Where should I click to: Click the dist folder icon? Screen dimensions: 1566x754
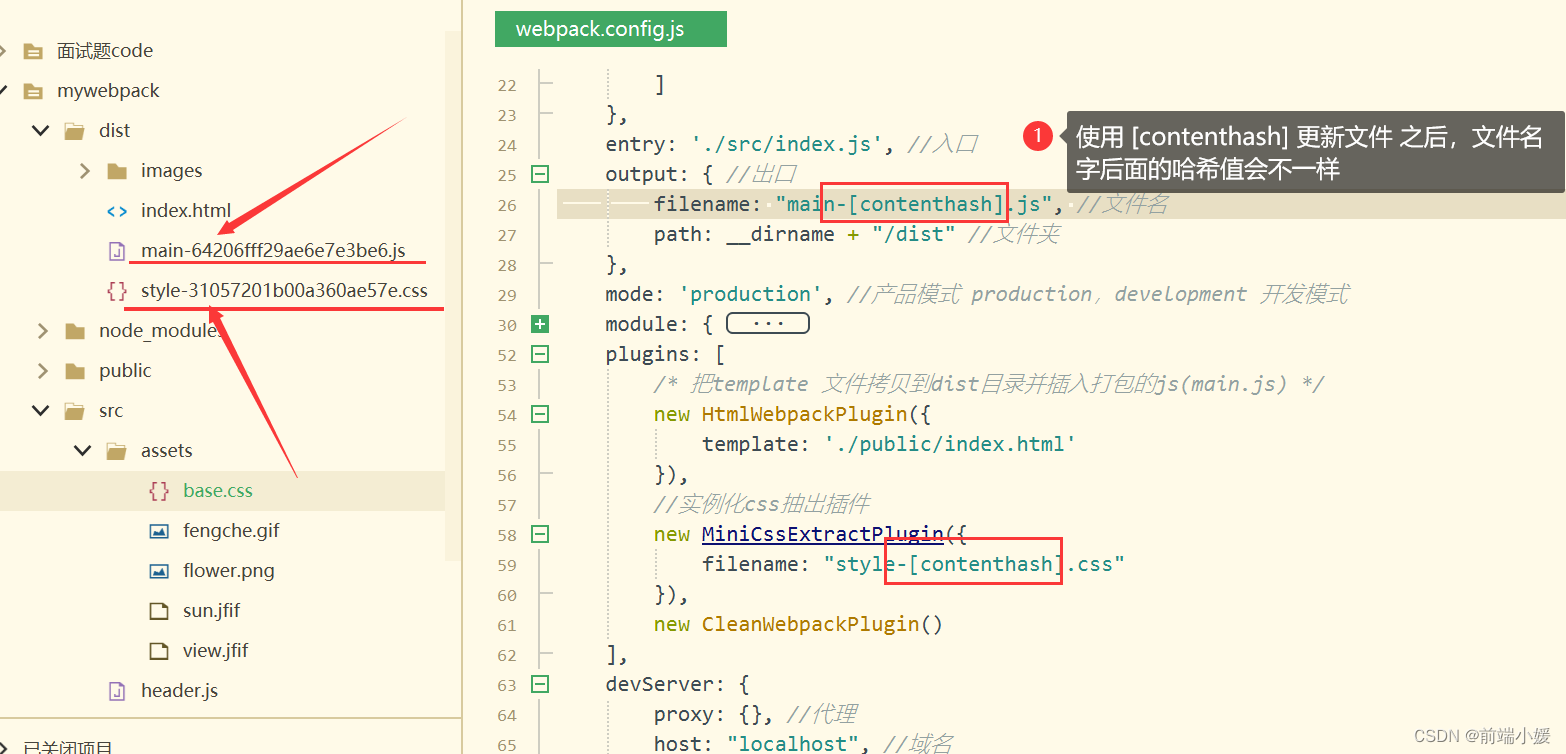click(74, 131)
